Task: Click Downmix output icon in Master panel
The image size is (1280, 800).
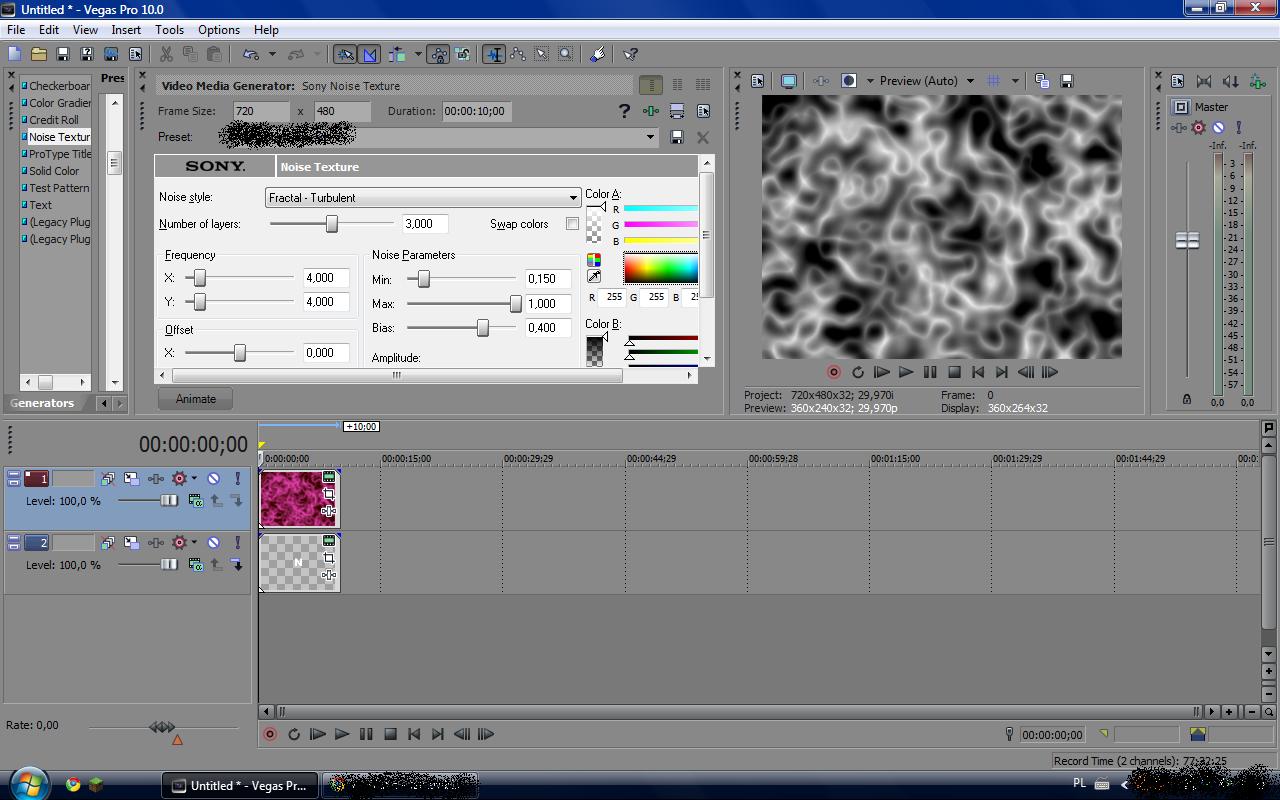Action: pos(1204,81)
